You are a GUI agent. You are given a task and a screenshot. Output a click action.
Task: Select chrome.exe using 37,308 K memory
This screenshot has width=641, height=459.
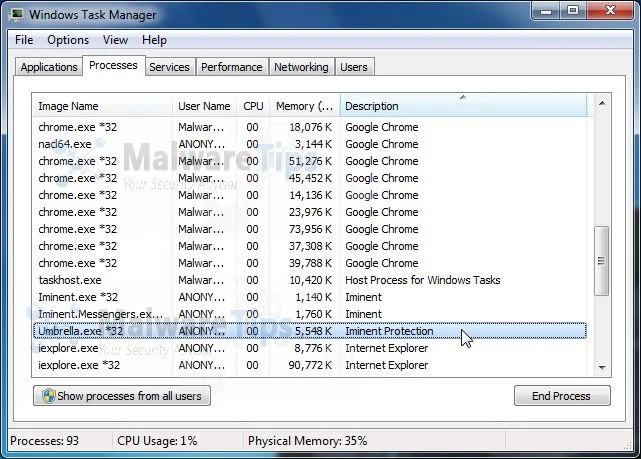[310, 246]
